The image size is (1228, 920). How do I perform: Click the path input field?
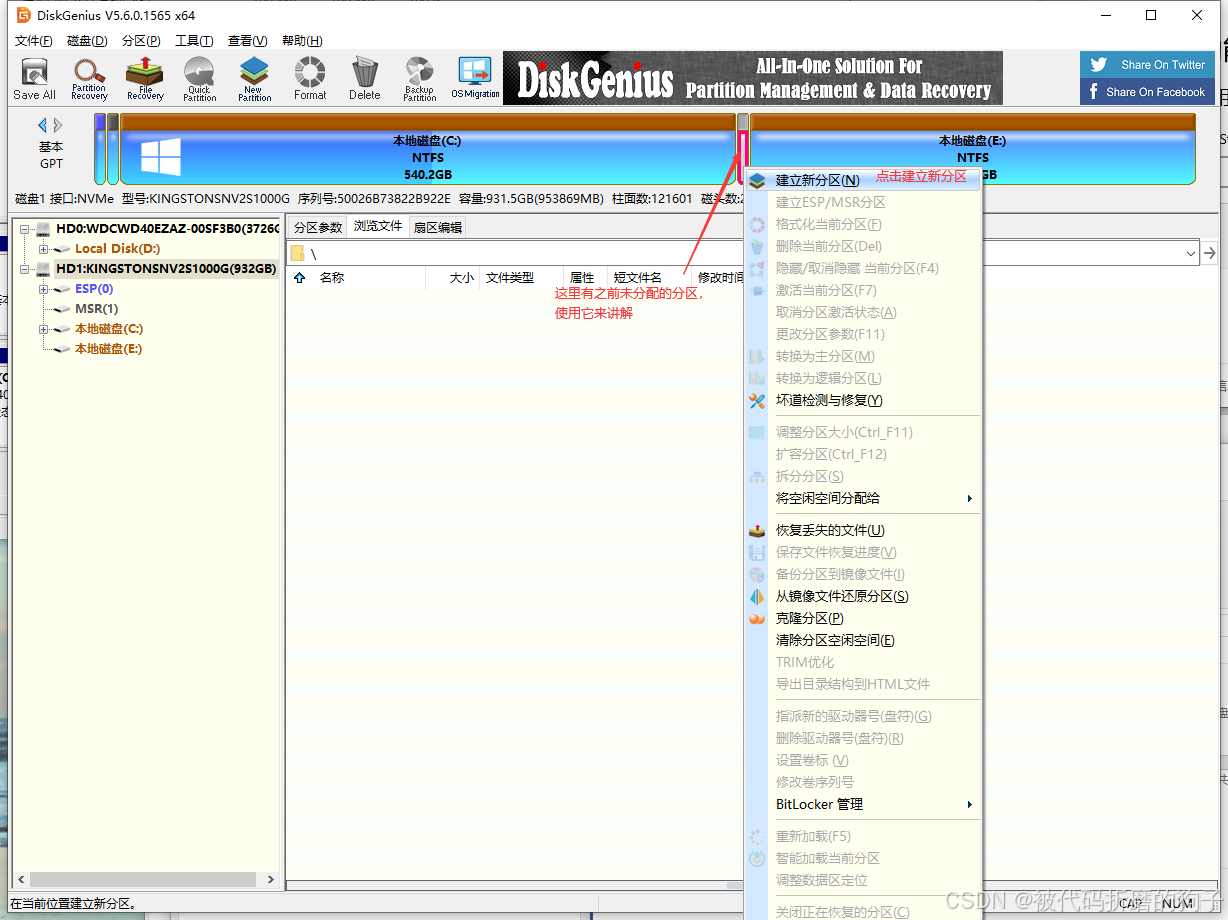tap(744, 254)
